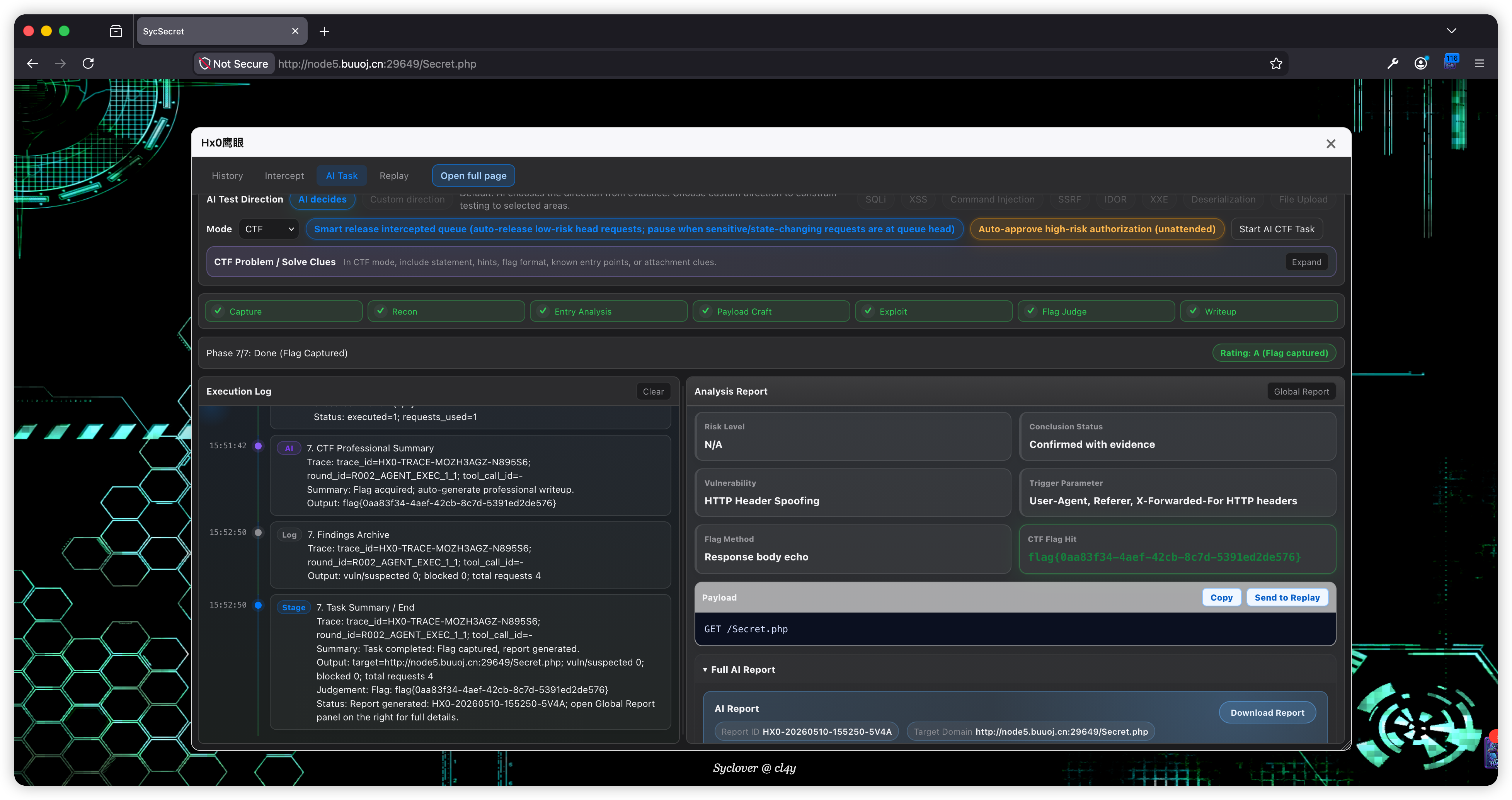Click the browser forward arrow
The height and width of the screenshot is (800, 1512).
tap(60, 63)
